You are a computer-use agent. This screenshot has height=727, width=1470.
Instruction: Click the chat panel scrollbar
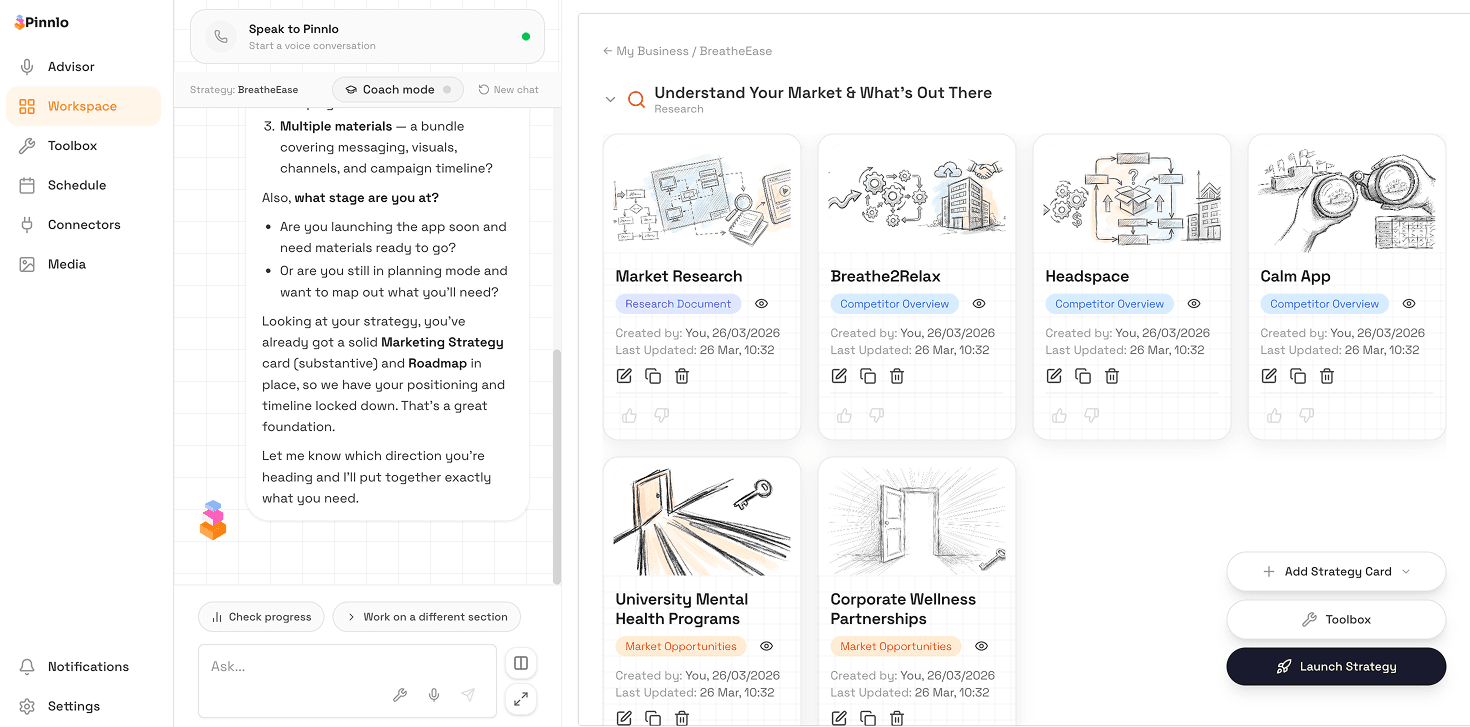pyautogui.click(x=557, y=465)
